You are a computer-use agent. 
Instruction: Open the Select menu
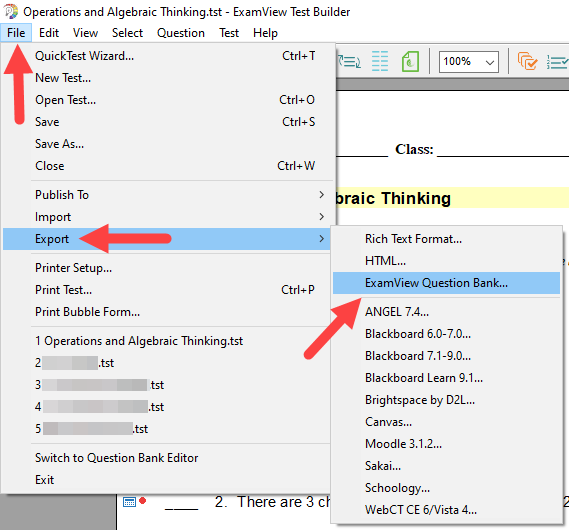(x=127, y=33)
